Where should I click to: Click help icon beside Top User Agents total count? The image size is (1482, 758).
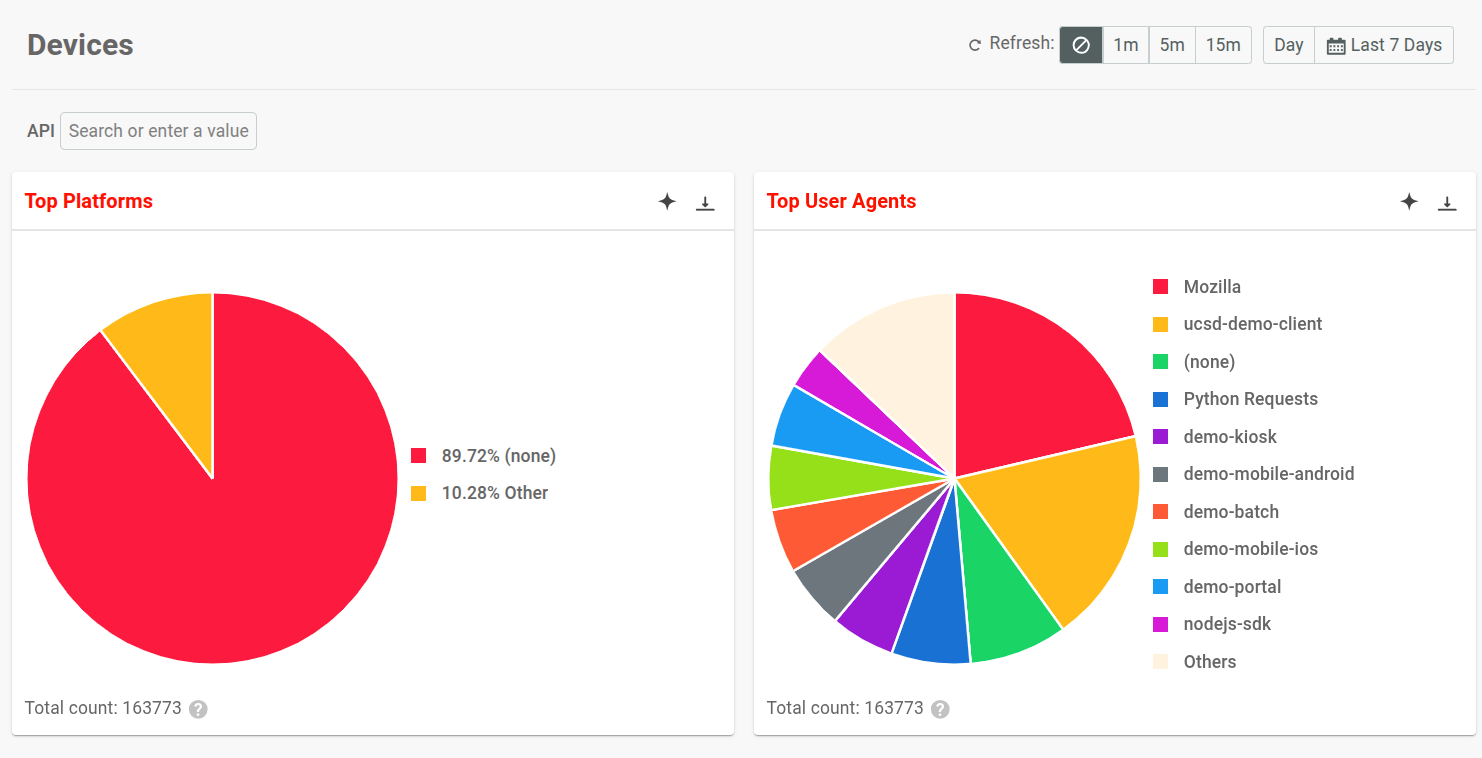(939, 709)
